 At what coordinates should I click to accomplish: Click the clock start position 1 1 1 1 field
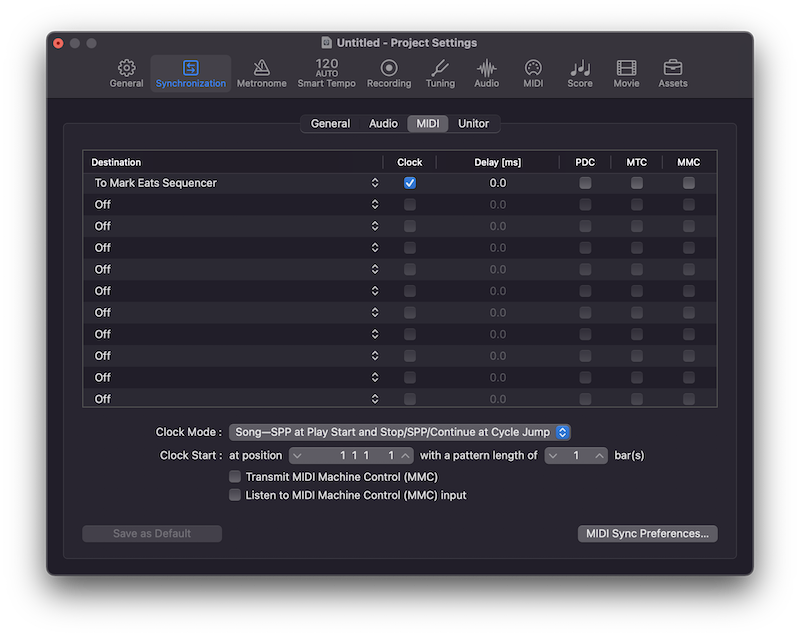click(351, 455)
